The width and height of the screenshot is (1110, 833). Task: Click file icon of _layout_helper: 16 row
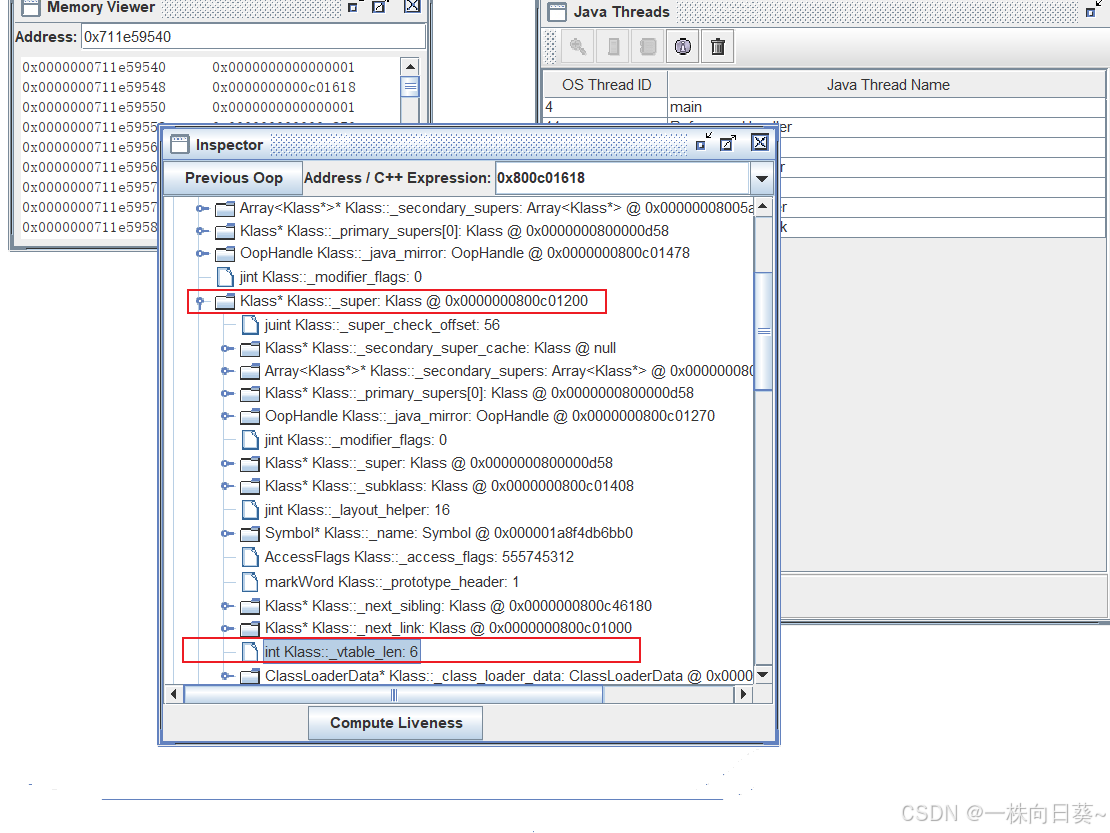pyautogui.click(x=250, y=510)
